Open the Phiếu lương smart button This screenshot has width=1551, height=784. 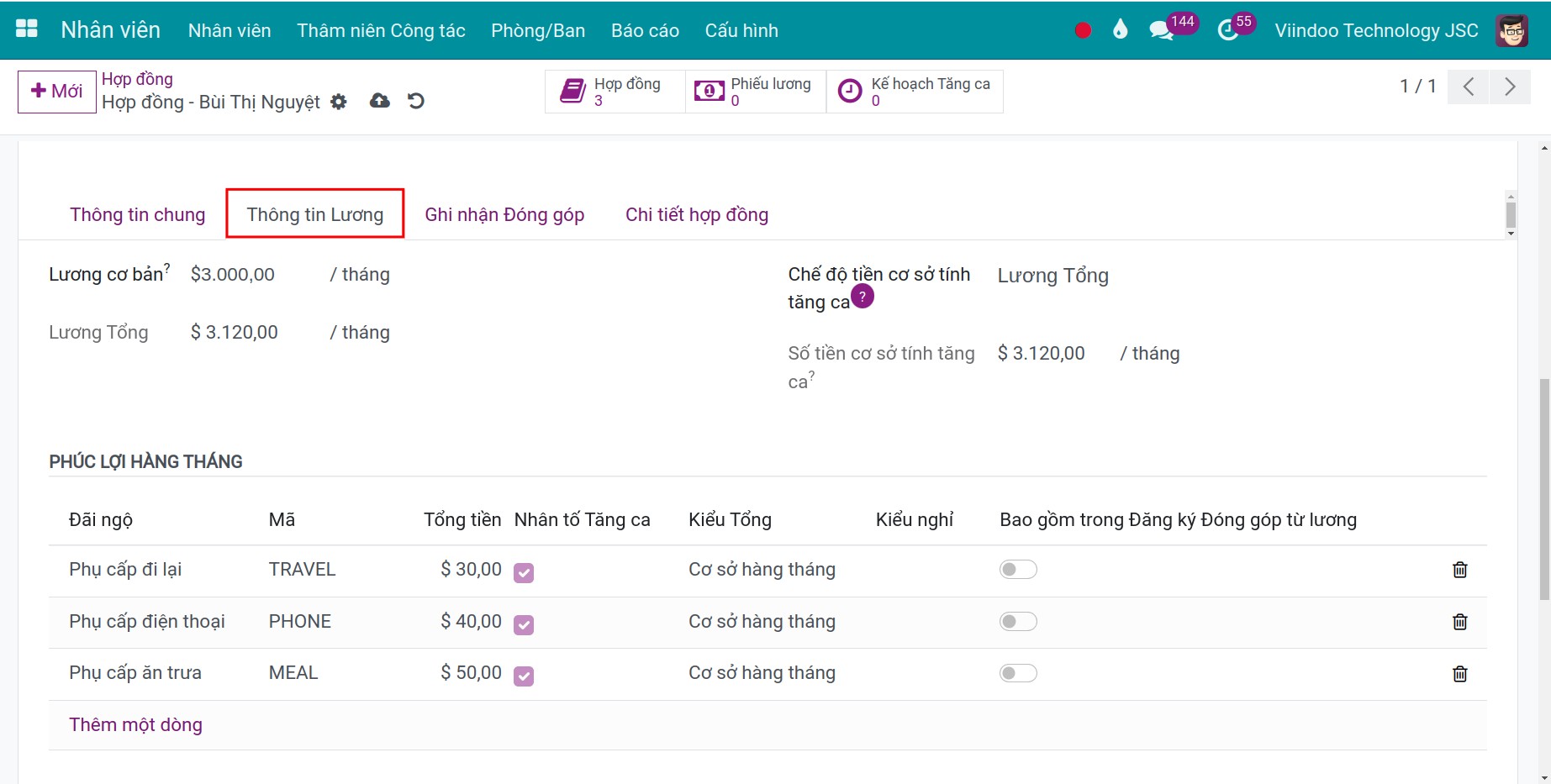pos(756,92)
